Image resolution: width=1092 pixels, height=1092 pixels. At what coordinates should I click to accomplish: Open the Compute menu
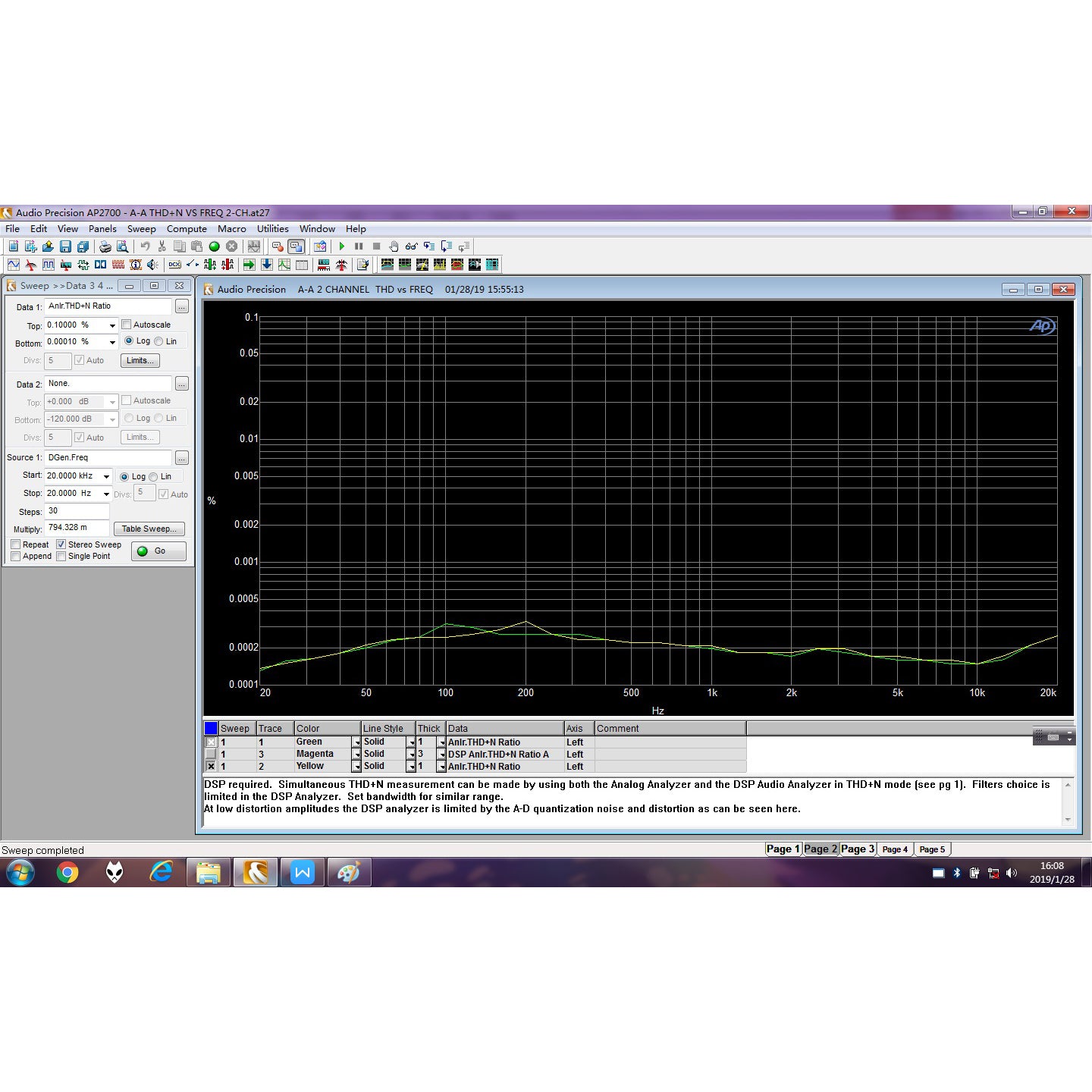[187, 229]
